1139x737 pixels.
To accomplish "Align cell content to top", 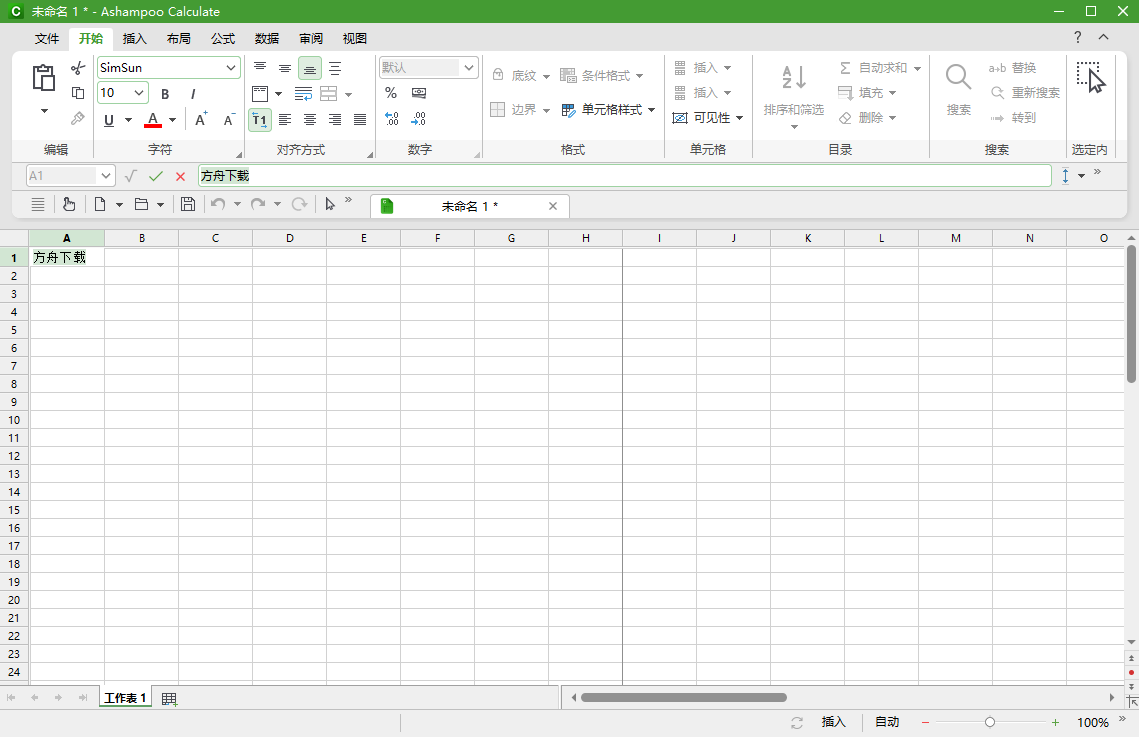I will click(259, 68).
